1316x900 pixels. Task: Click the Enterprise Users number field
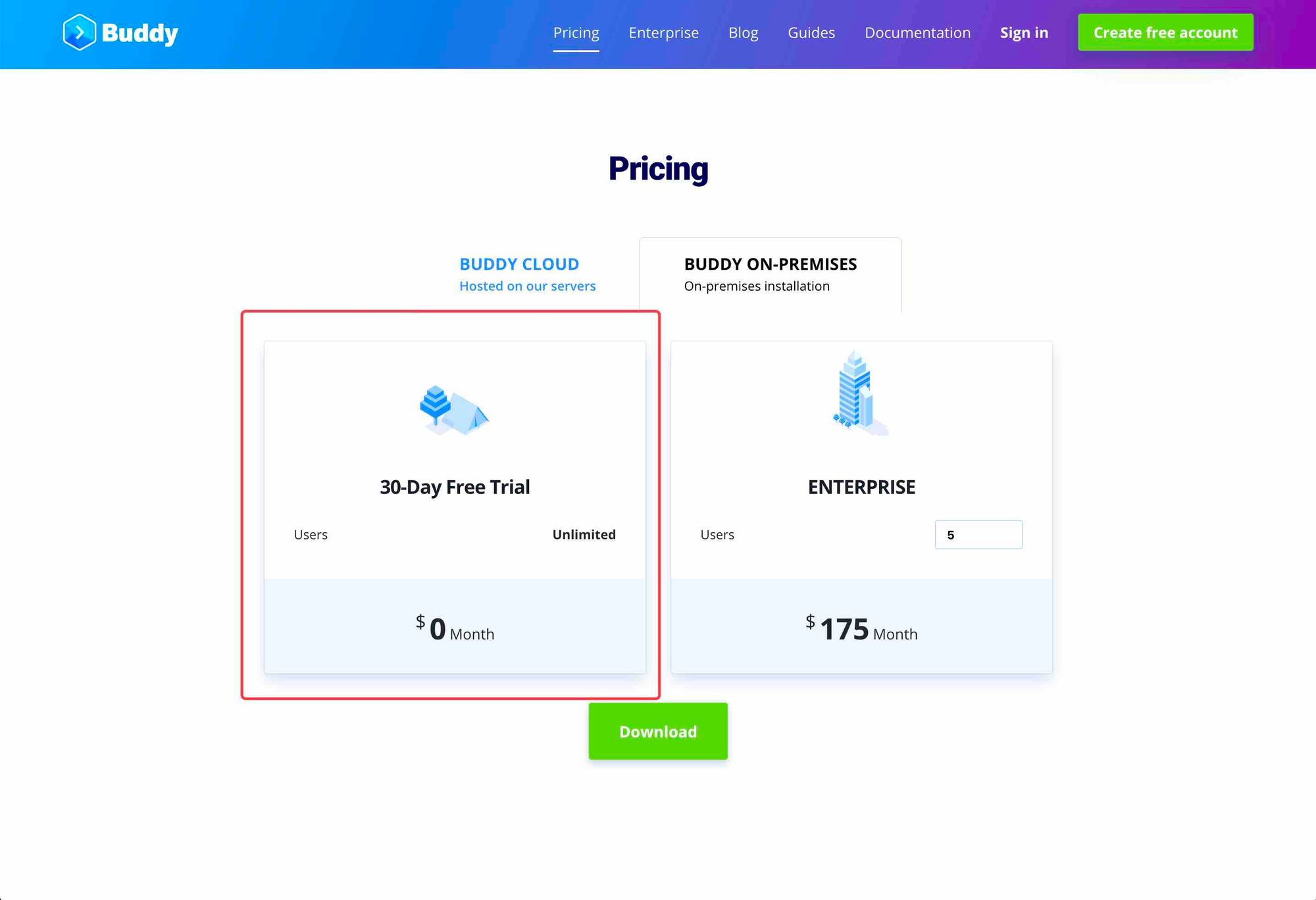pyautogui.click(x=978, y=535)
